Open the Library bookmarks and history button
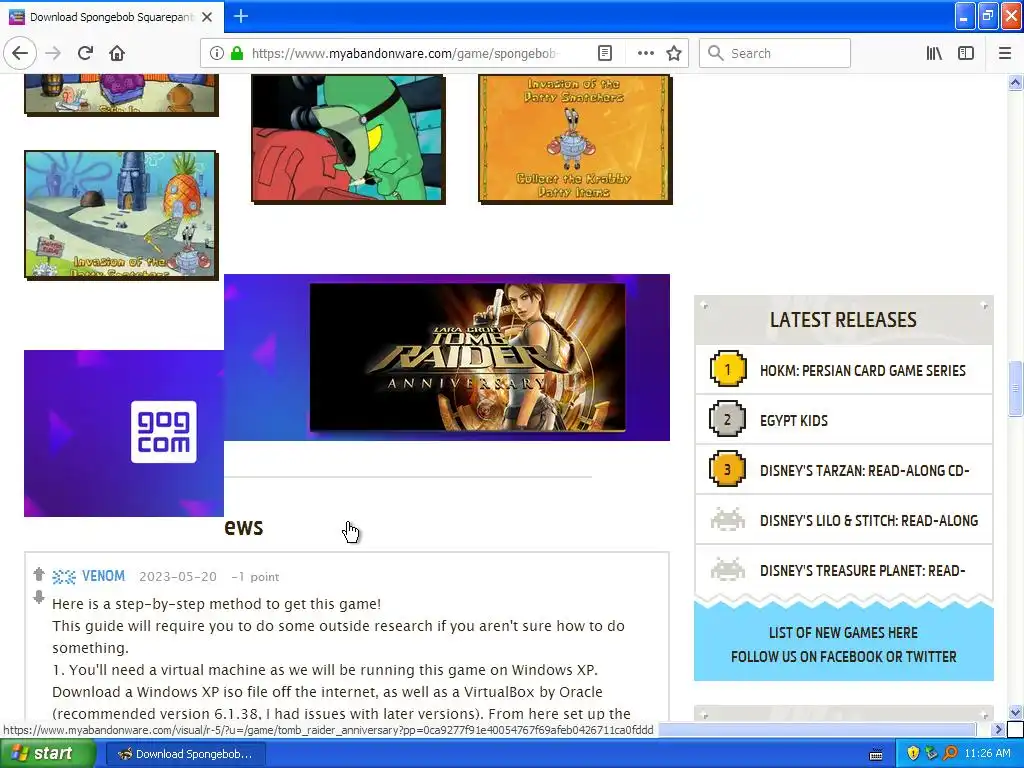Screen dimensions: 1024x768 (934, 54)
